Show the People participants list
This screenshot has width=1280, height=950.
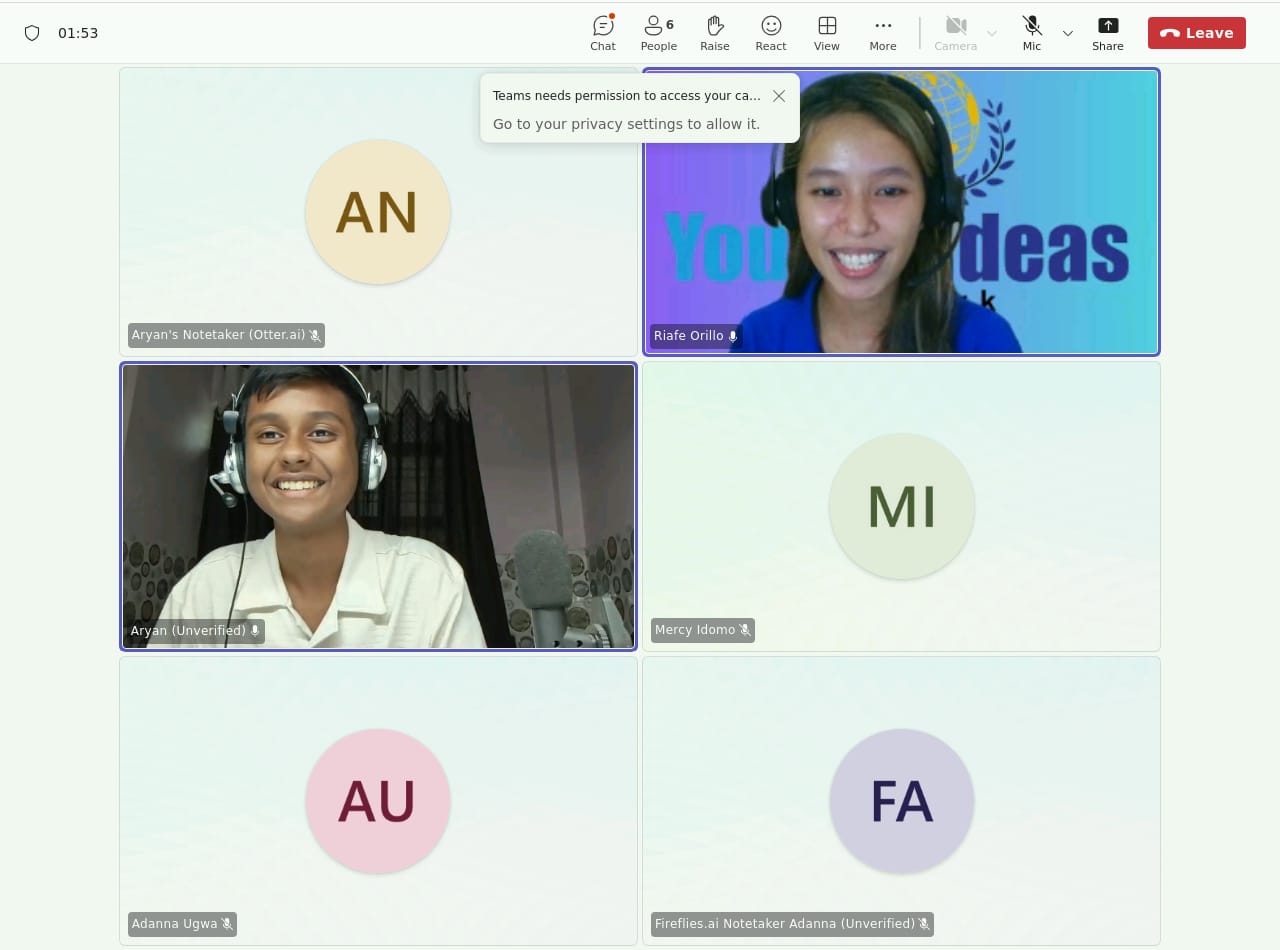pyautogui.click(x=658, y=33)
